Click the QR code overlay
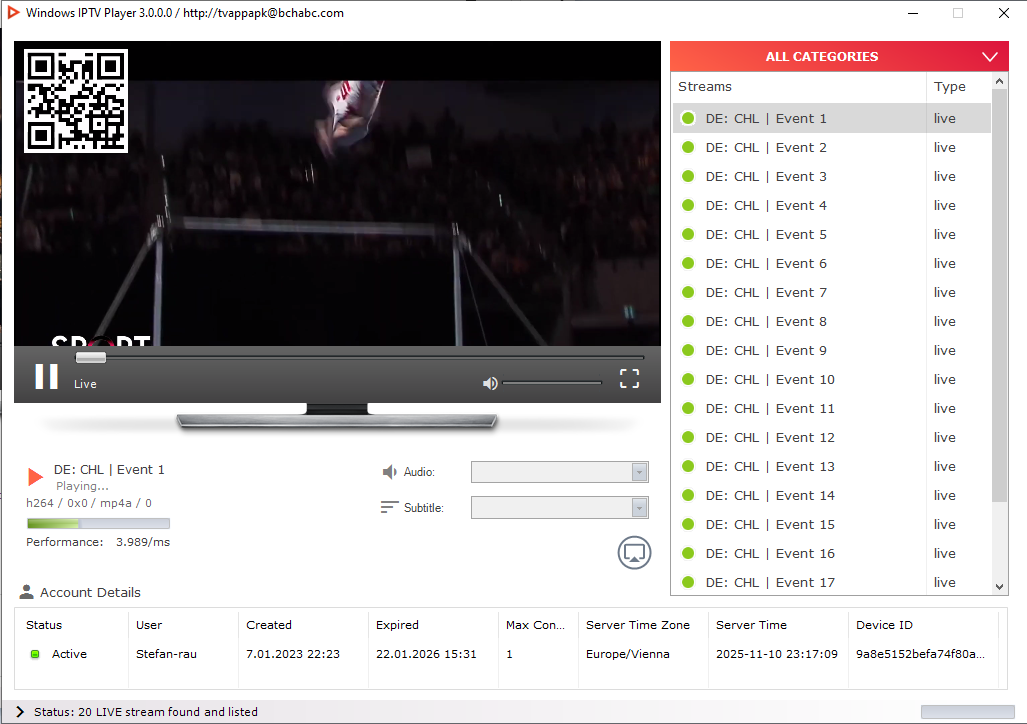The image size is (1027, 724). click(76, 101)
